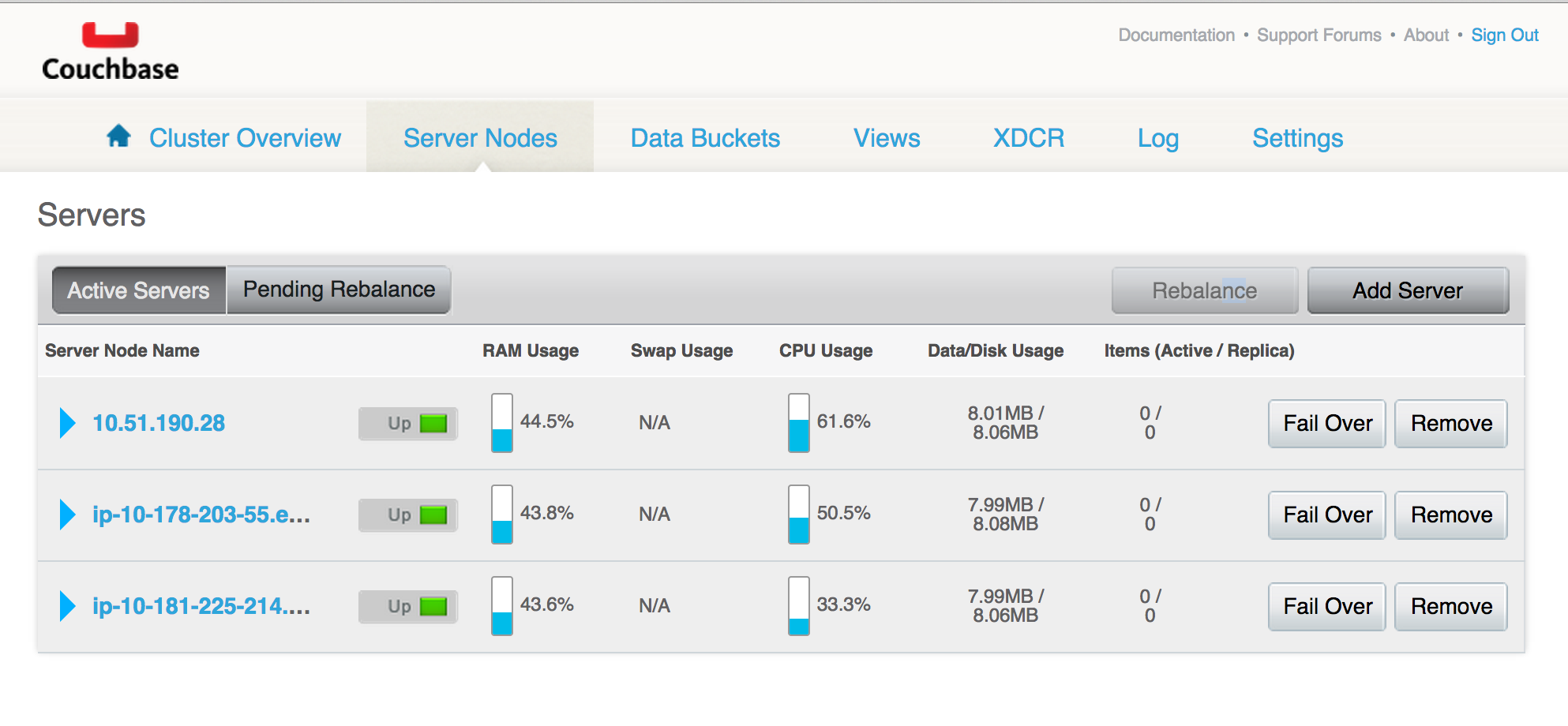Click the CPU usage gauge showing 33.3%
This screenshot has height=726, width=1568.
tap(798, 606)
